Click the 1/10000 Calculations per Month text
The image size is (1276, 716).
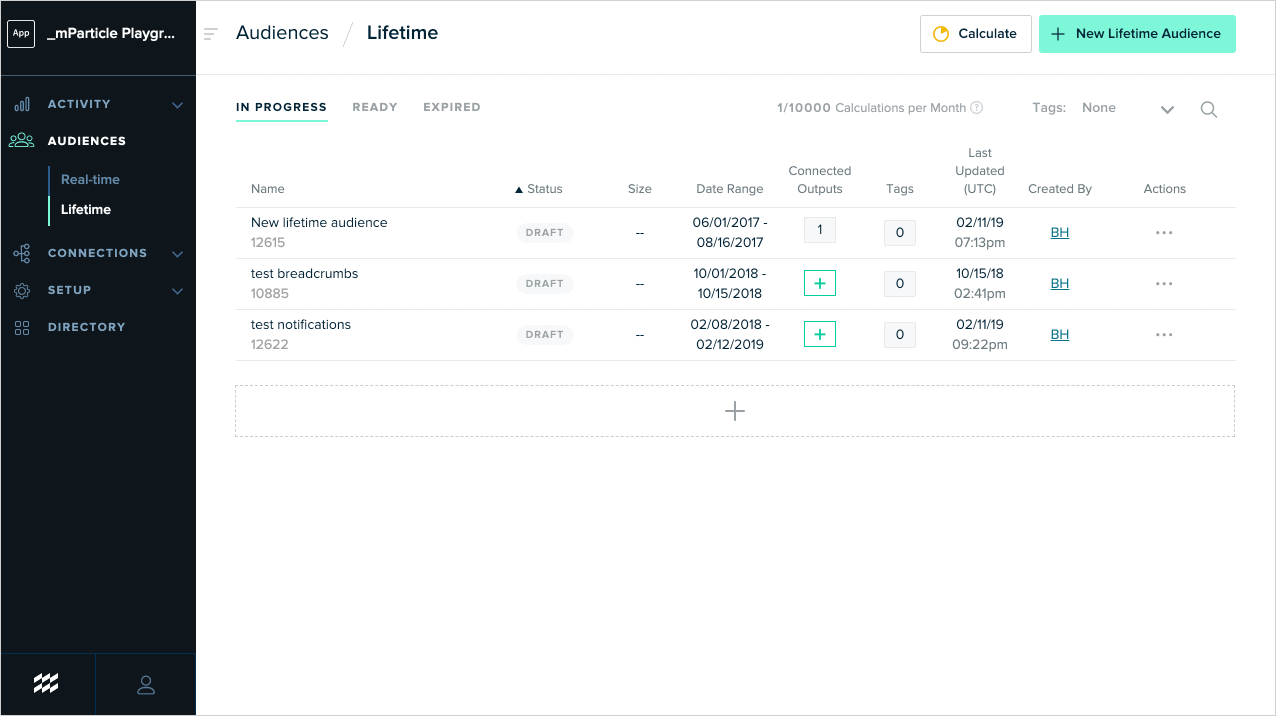coord(871,108)
